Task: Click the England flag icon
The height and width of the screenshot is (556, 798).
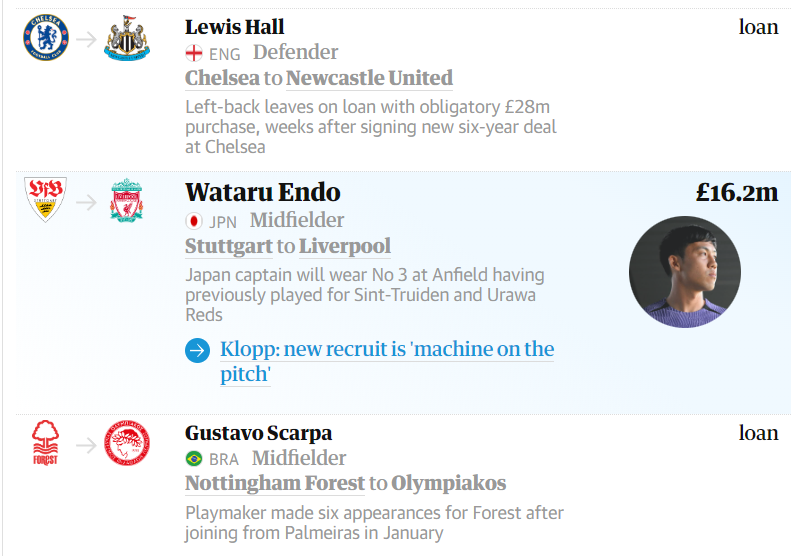Action: [x=194, y=53]
